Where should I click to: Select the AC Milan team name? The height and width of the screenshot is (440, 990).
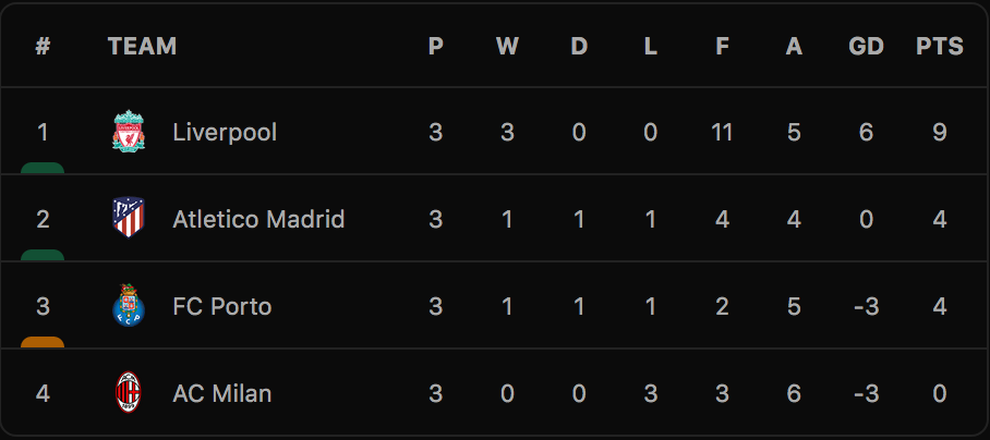tap(222, 394)
